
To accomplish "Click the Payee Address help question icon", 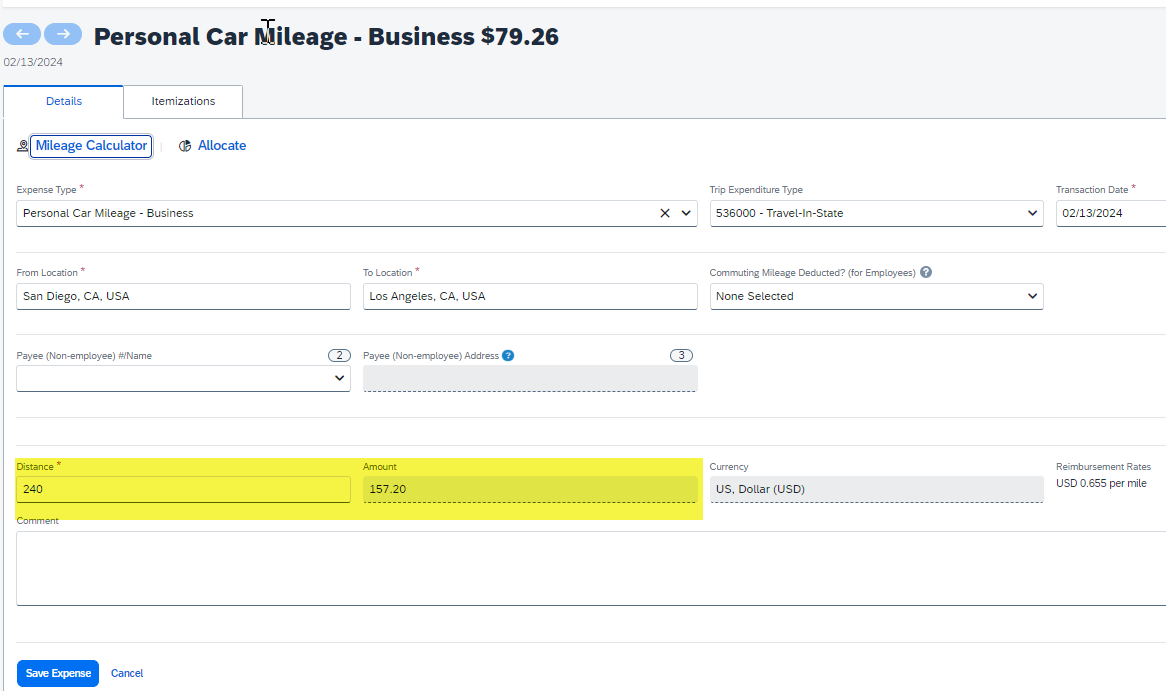I will tap(508, 355).
